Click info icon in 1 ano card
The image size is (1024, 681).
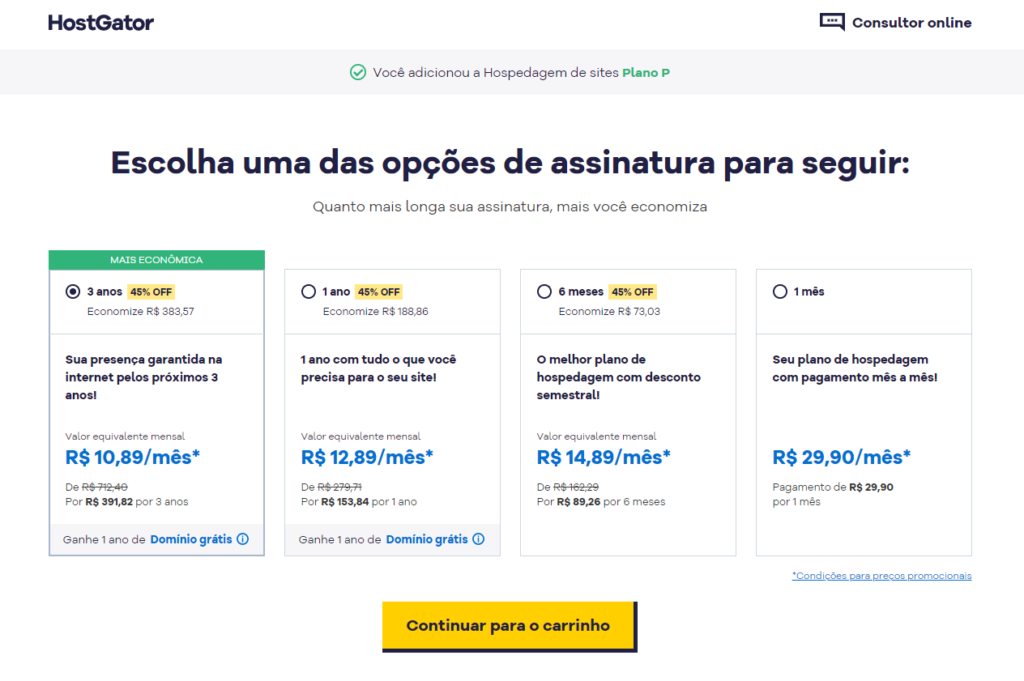[478, 539]
